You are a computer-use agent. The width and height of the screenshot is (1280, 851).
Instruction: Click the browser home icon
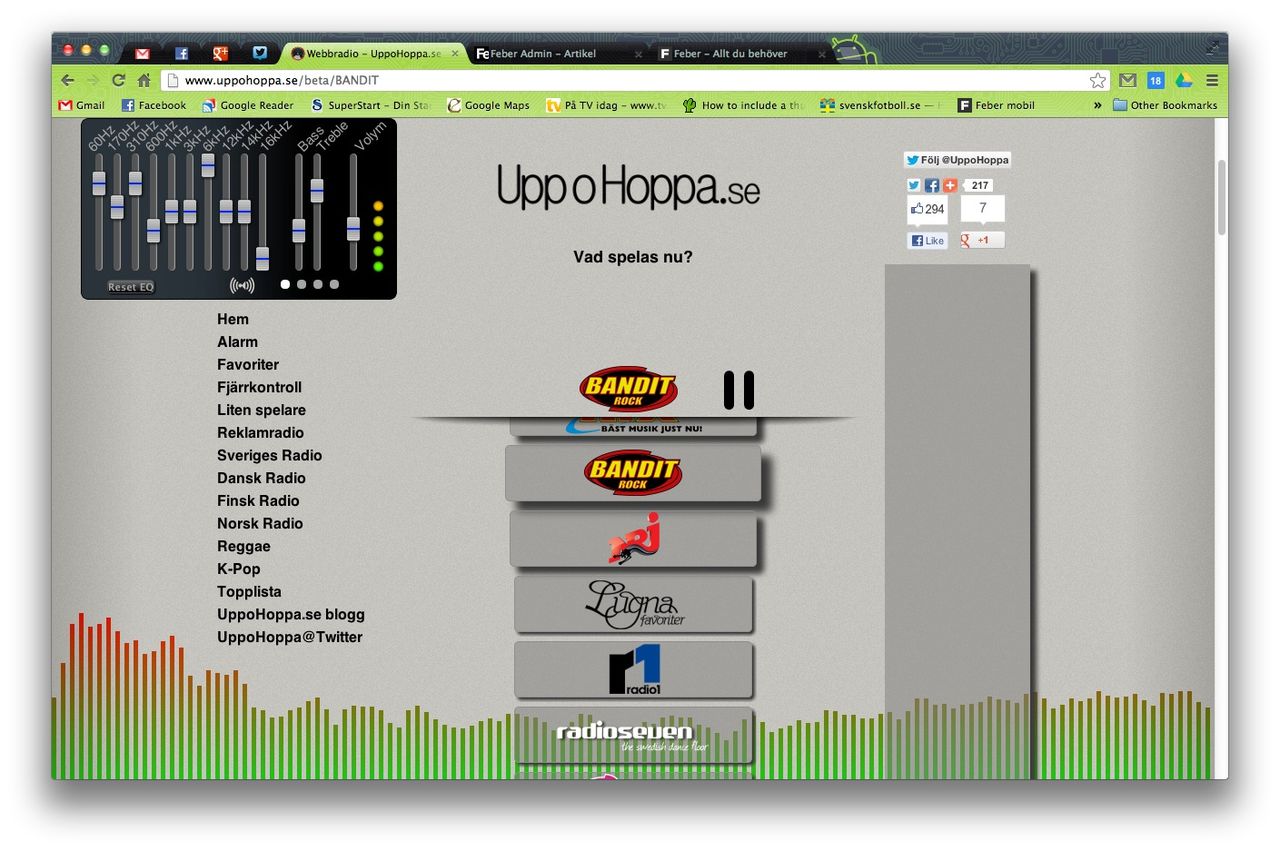pos(144,81)
